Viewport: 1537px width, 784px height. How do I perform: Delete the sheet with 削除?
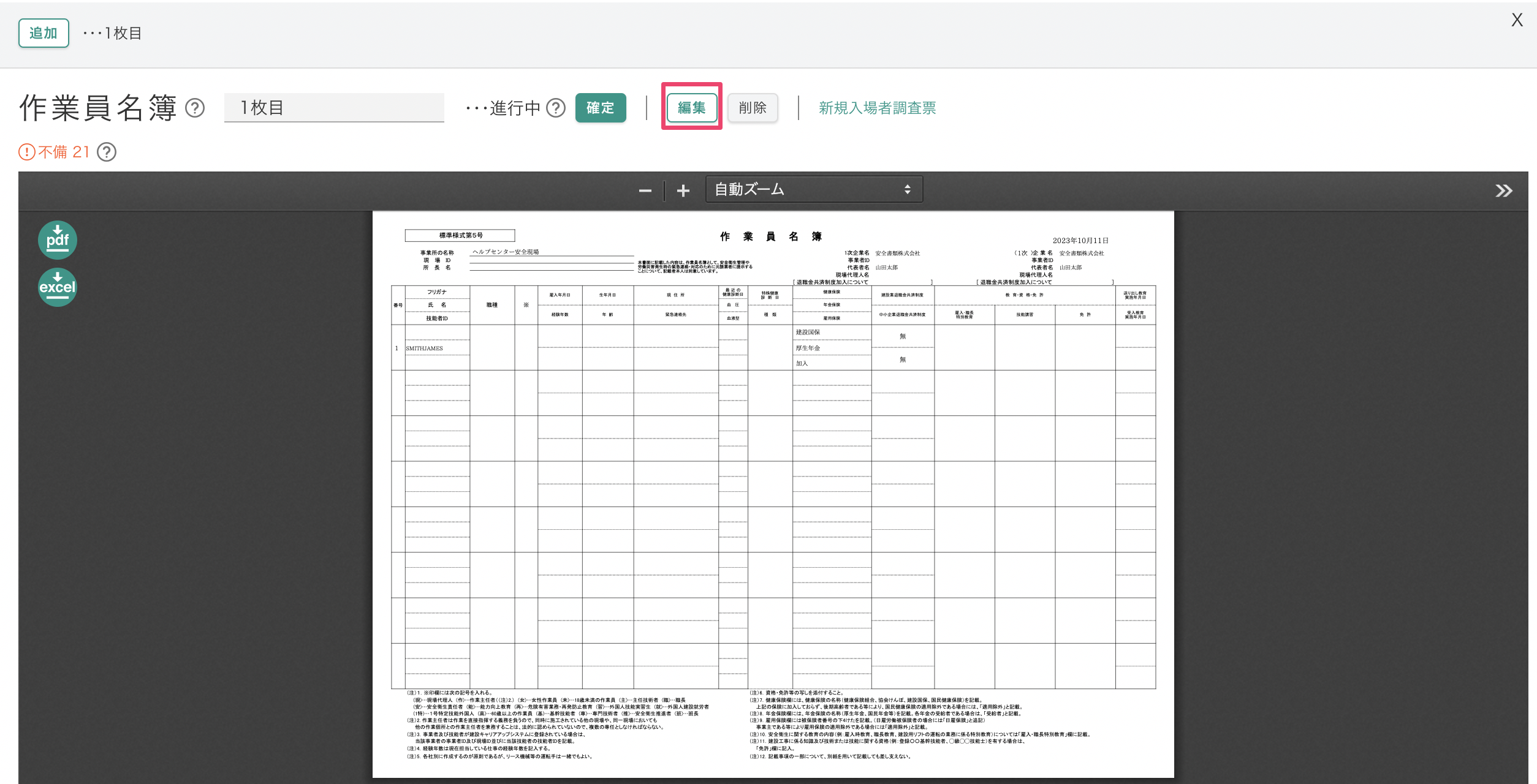(752, 107)
